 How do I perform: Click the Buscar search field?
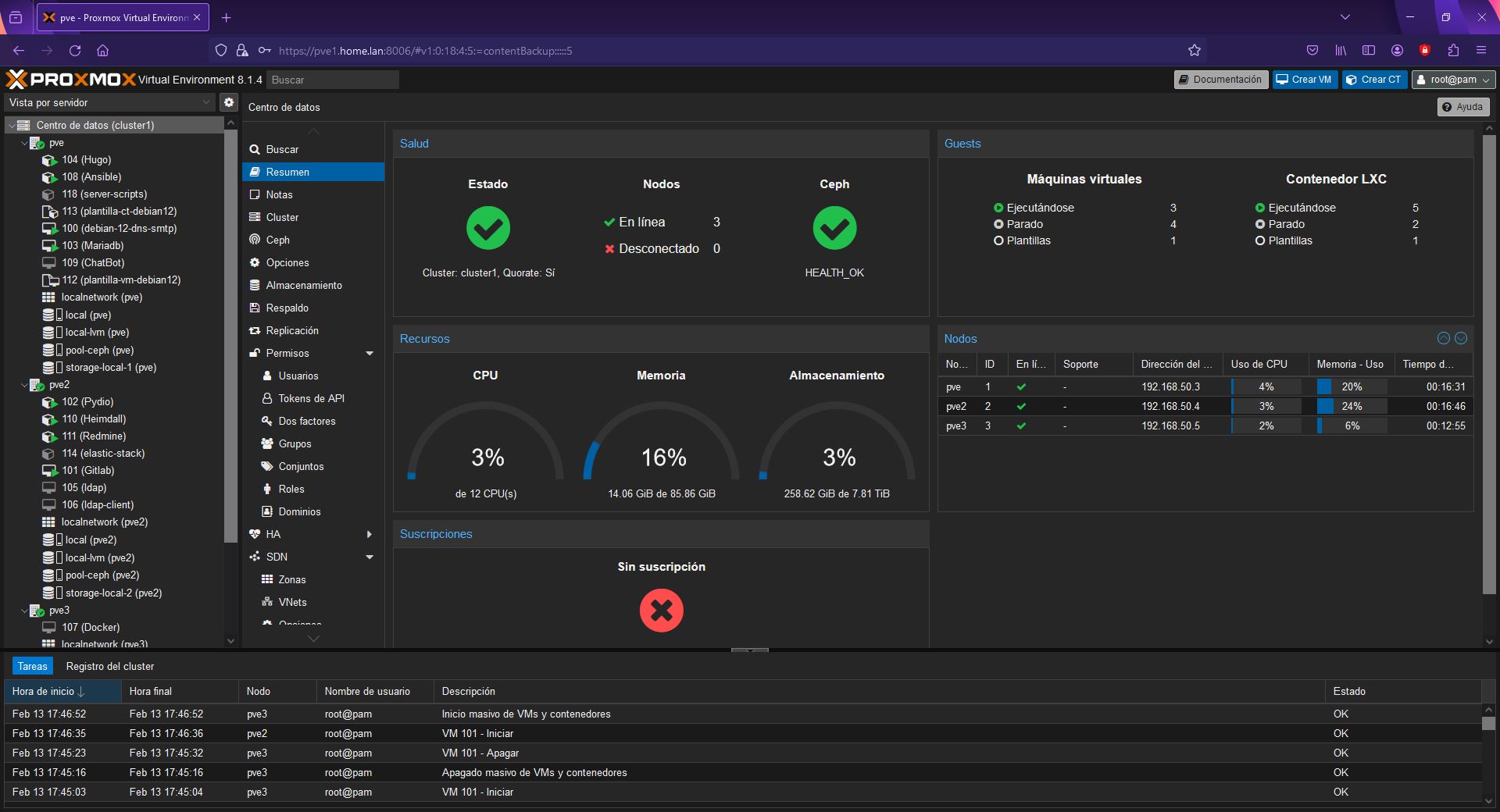333,80
